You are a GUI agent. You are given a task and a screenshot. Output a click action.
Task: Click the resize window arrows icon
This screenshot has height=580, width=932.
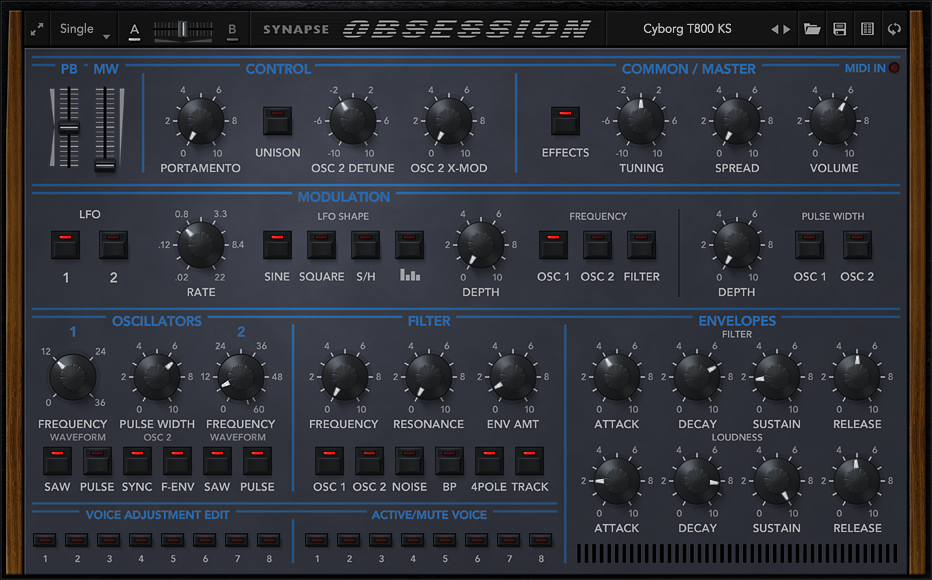[x=37, y=30]
